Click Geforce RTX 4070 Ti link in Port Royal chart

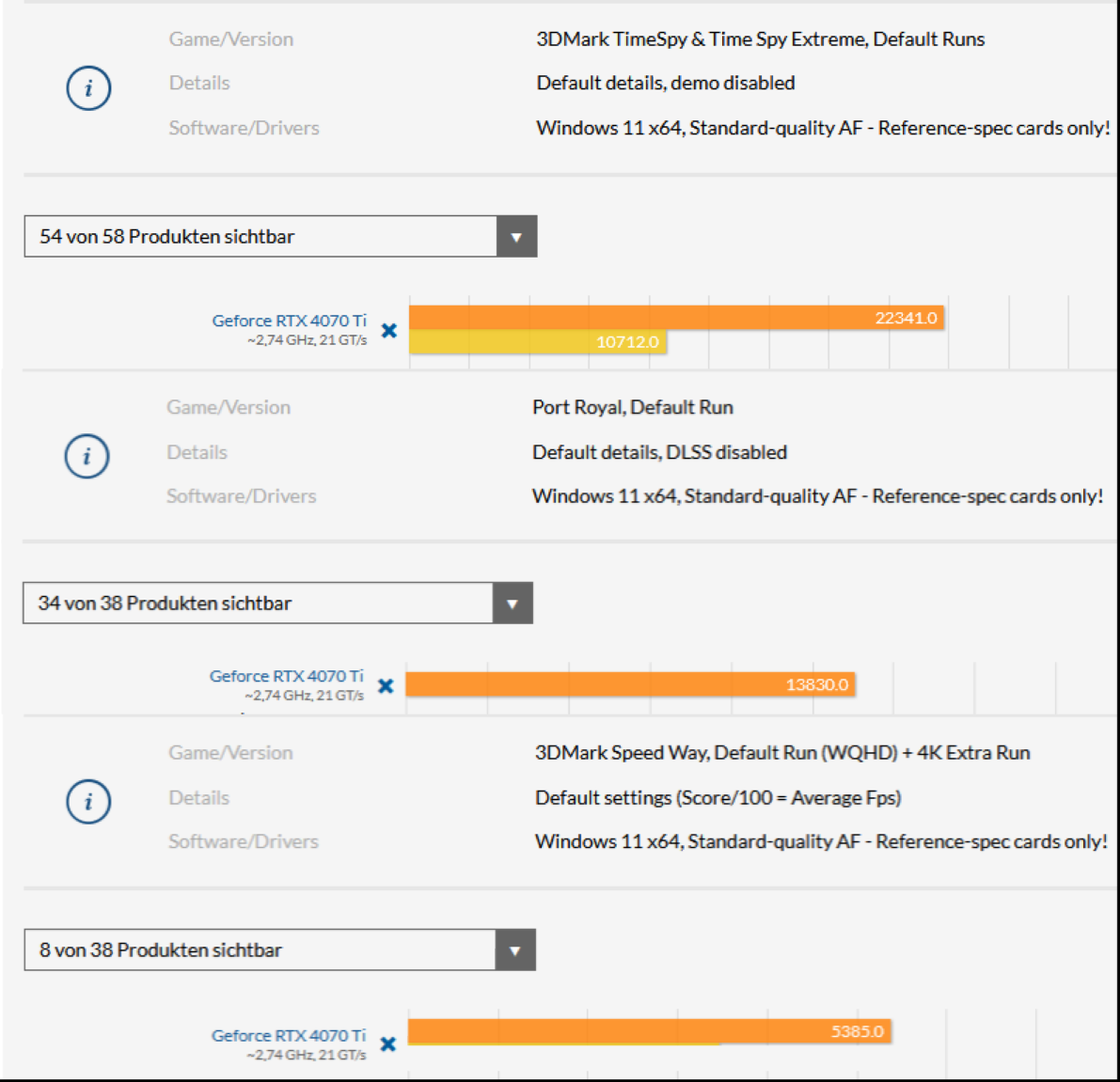click(x=287, y=676)
